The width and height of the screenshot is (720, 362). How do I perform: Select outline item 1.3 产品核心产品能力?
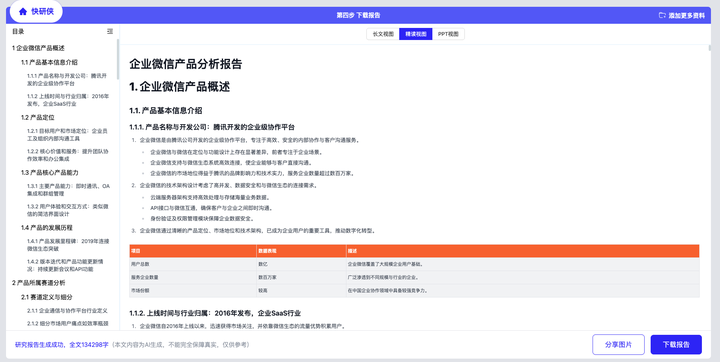click(x=50, y=173)
